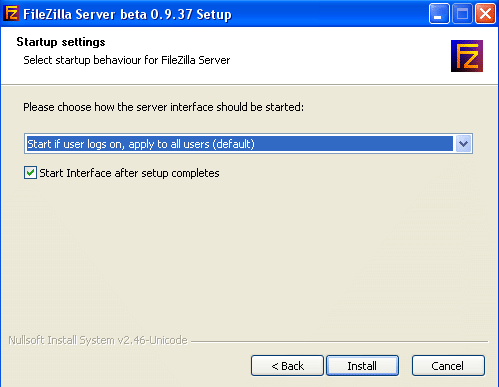The image size is (499, 387).
Task: Click the highlighted '(default)' text in combo box
Action: 234,144
